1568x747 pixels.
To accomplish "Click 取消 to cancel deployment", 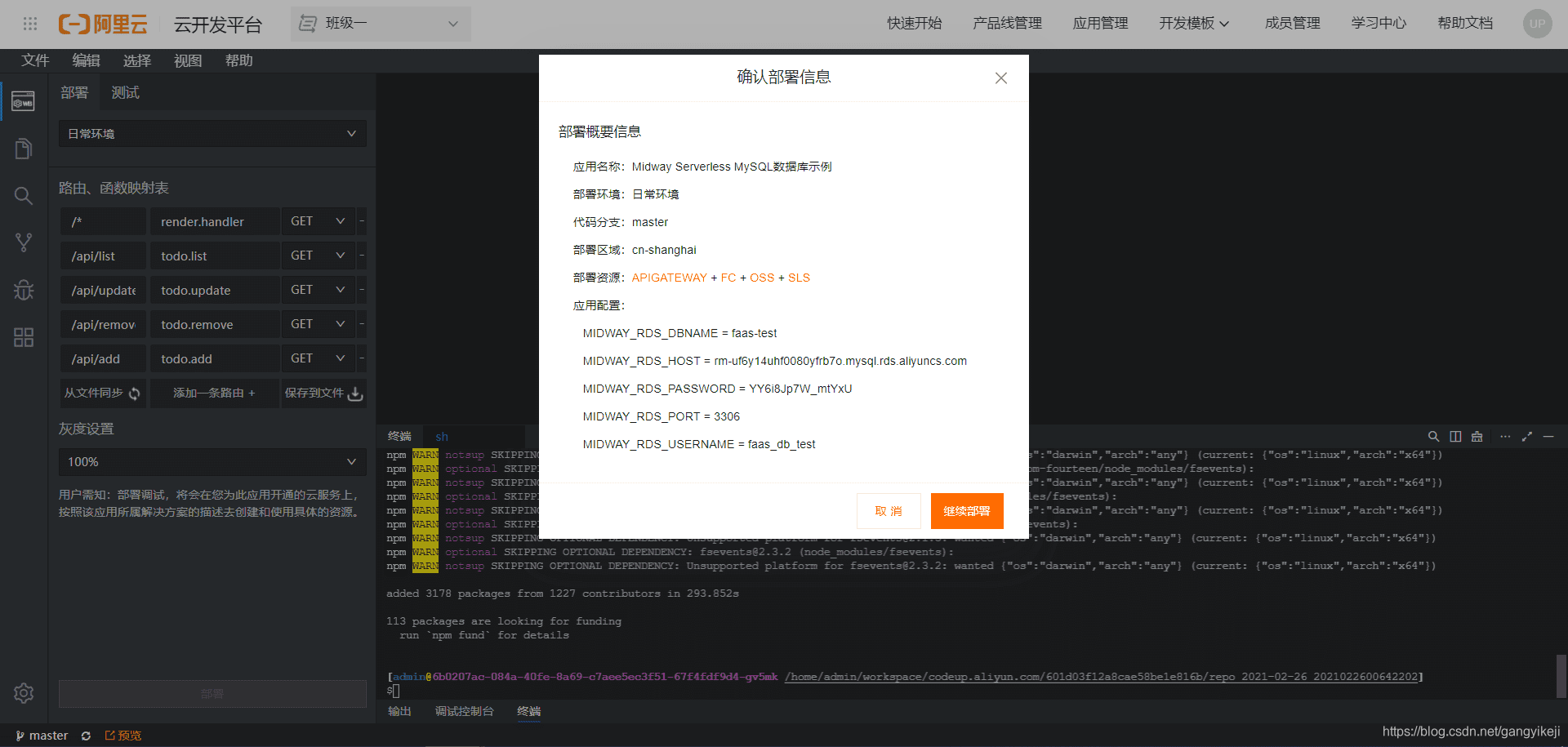I will [888, 510].
